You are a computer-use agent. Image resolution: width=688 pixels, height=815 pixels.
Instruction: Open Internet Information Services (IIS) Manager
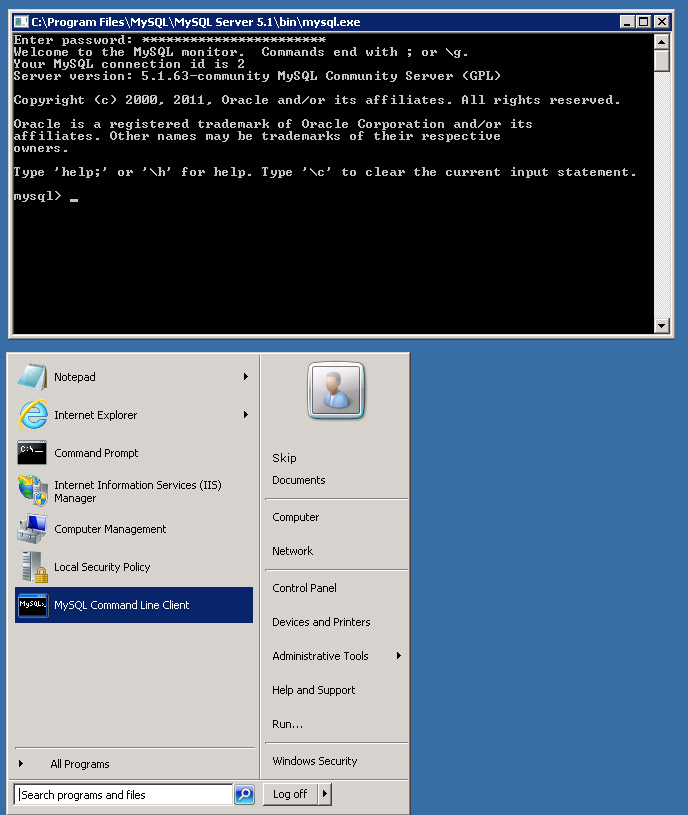[134, 491]
